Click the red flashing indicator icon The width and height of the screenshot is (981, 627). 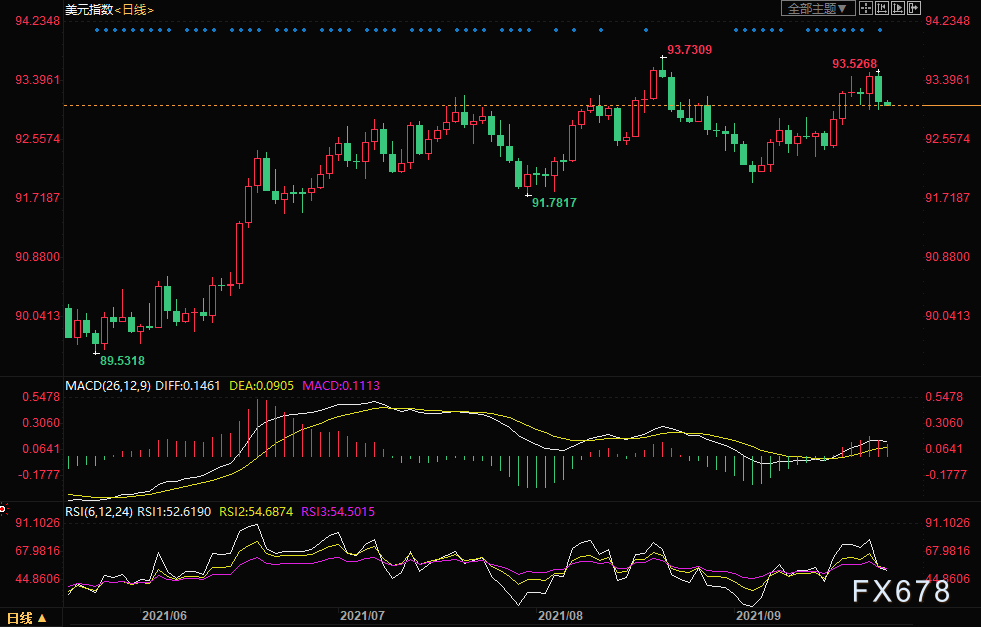point(3,508)
